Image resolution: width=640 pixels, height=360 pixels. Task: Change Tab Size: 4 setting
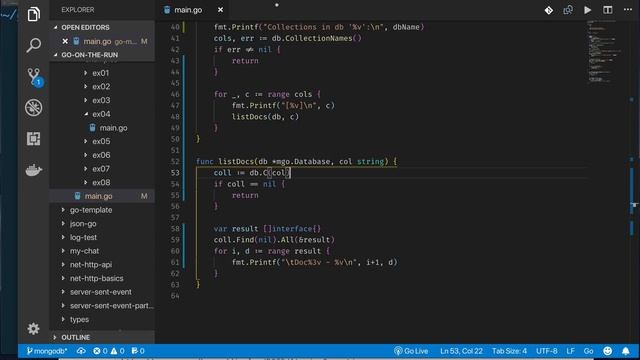click(x=509, y=351)
